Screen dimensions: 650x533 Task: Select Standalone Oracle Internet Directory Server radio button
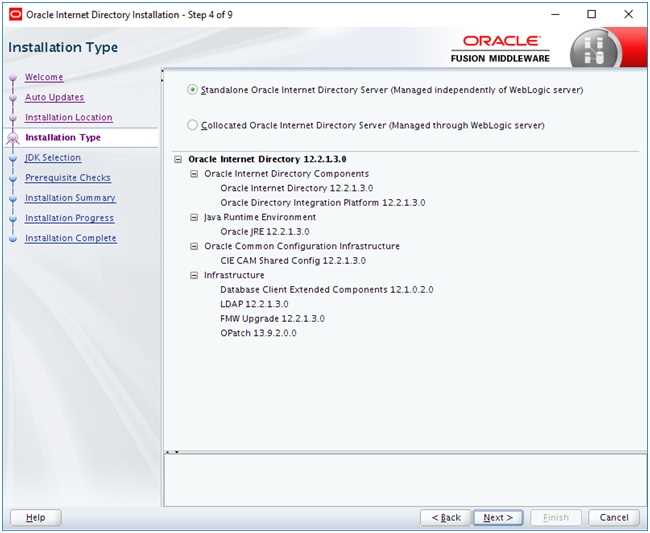pos(192,90)
